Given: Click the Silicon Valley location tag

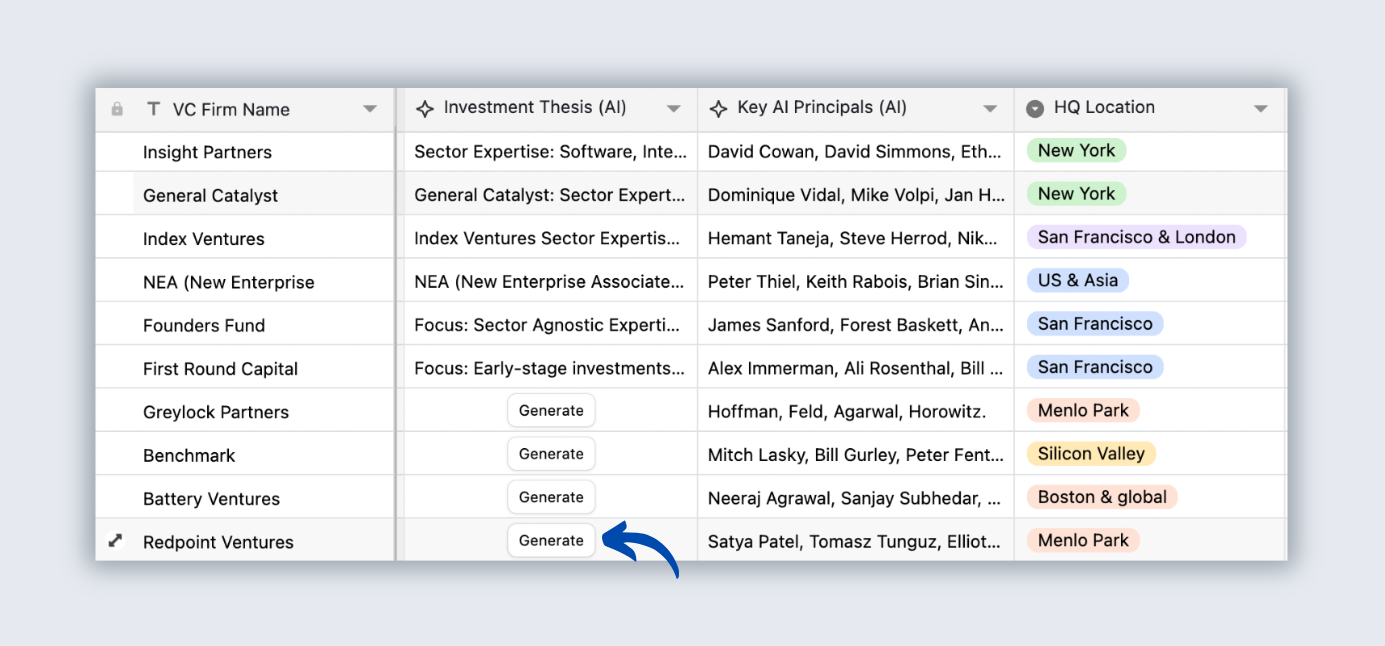Looking at the screenshot, I should click(1091, 454).
